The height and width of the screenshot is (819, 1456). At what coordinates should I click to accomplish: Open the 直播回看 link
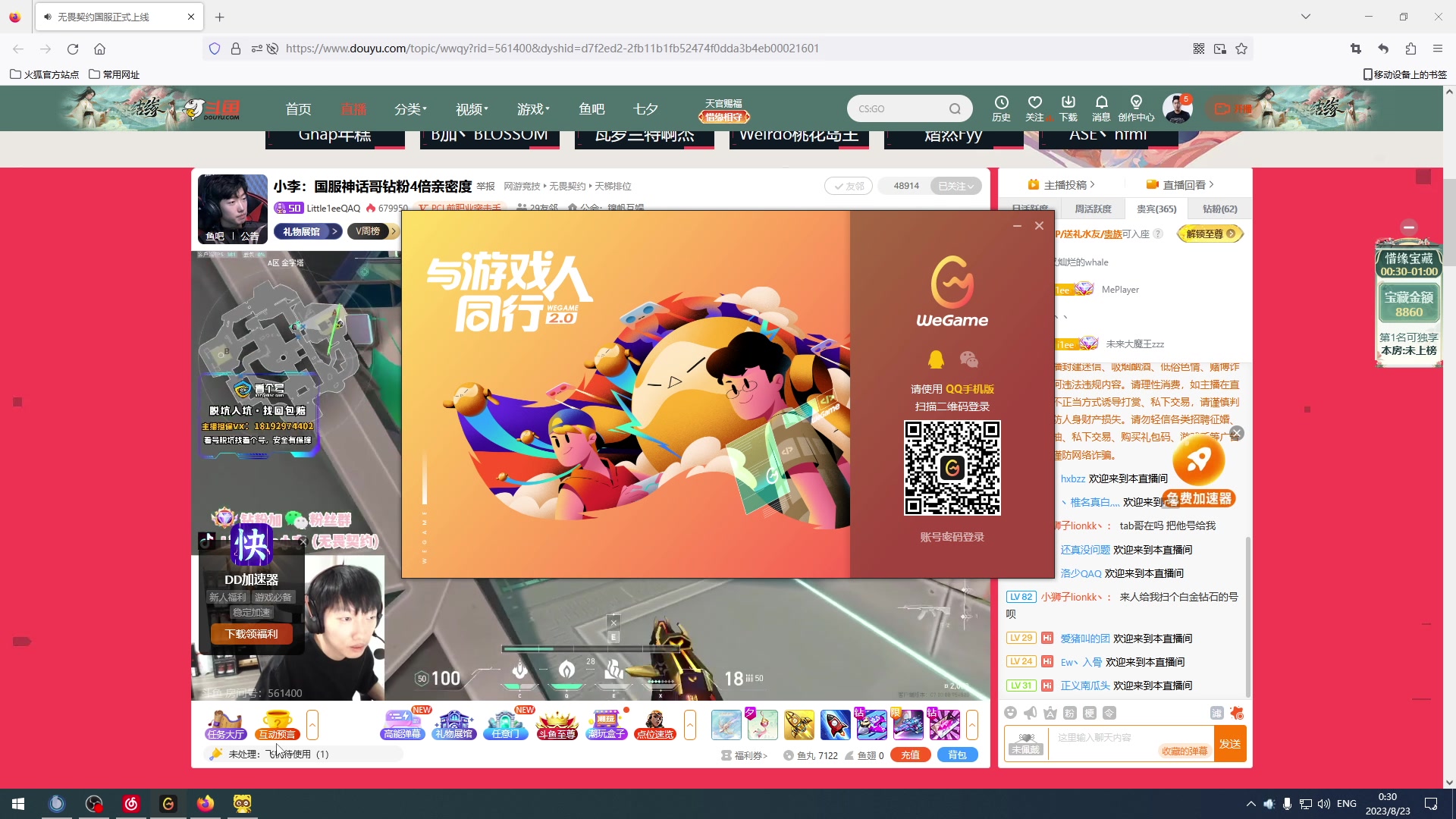point(1181,184)
